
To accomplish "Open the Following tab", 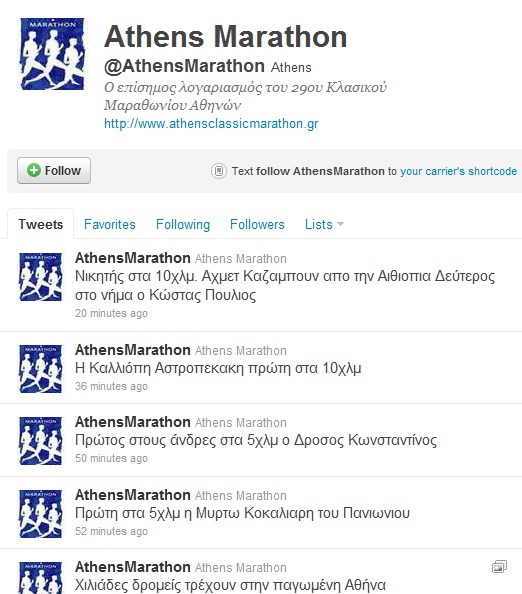I will pyautogui.click(x=183, y=224).
